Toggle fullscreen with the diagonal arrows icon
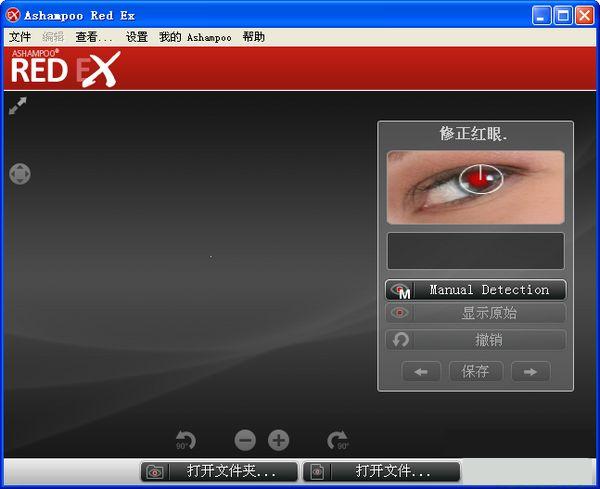The width and height of the screenshot is (600, 489). (x=18, y=106)
